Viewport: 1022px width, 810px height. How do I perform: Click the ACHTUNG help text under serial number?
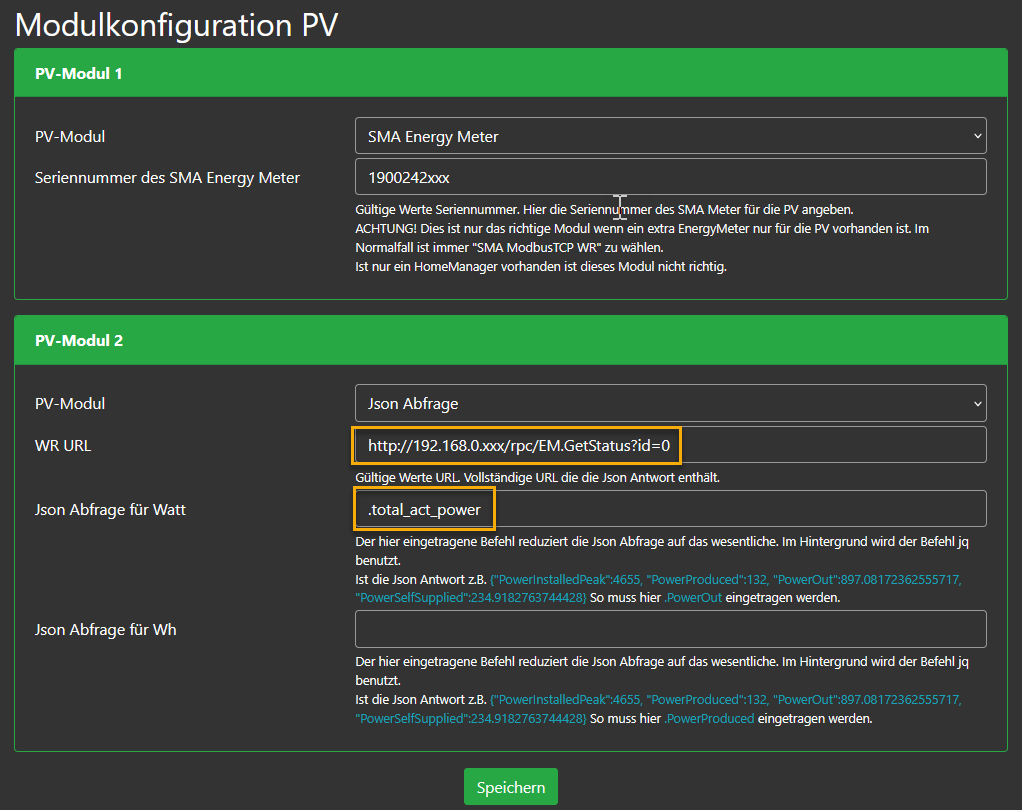point(642,229)
